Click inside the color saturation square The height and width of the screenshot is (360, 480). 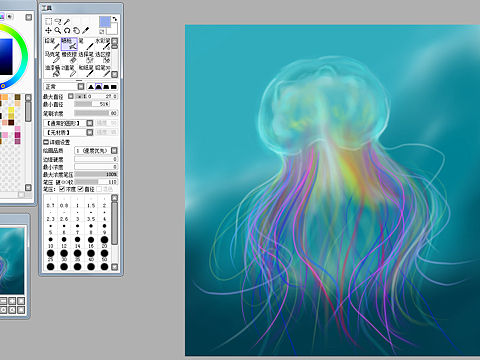(6, 57)
